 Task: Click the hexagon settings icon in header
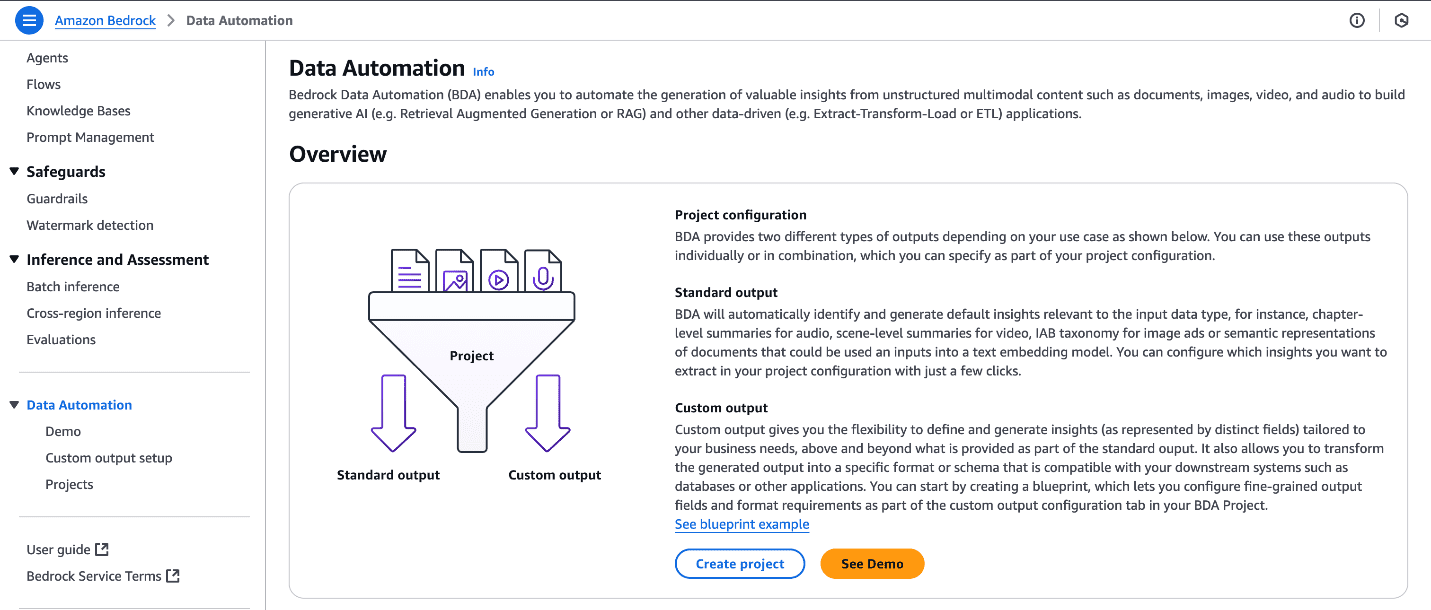pos(1401,20)
